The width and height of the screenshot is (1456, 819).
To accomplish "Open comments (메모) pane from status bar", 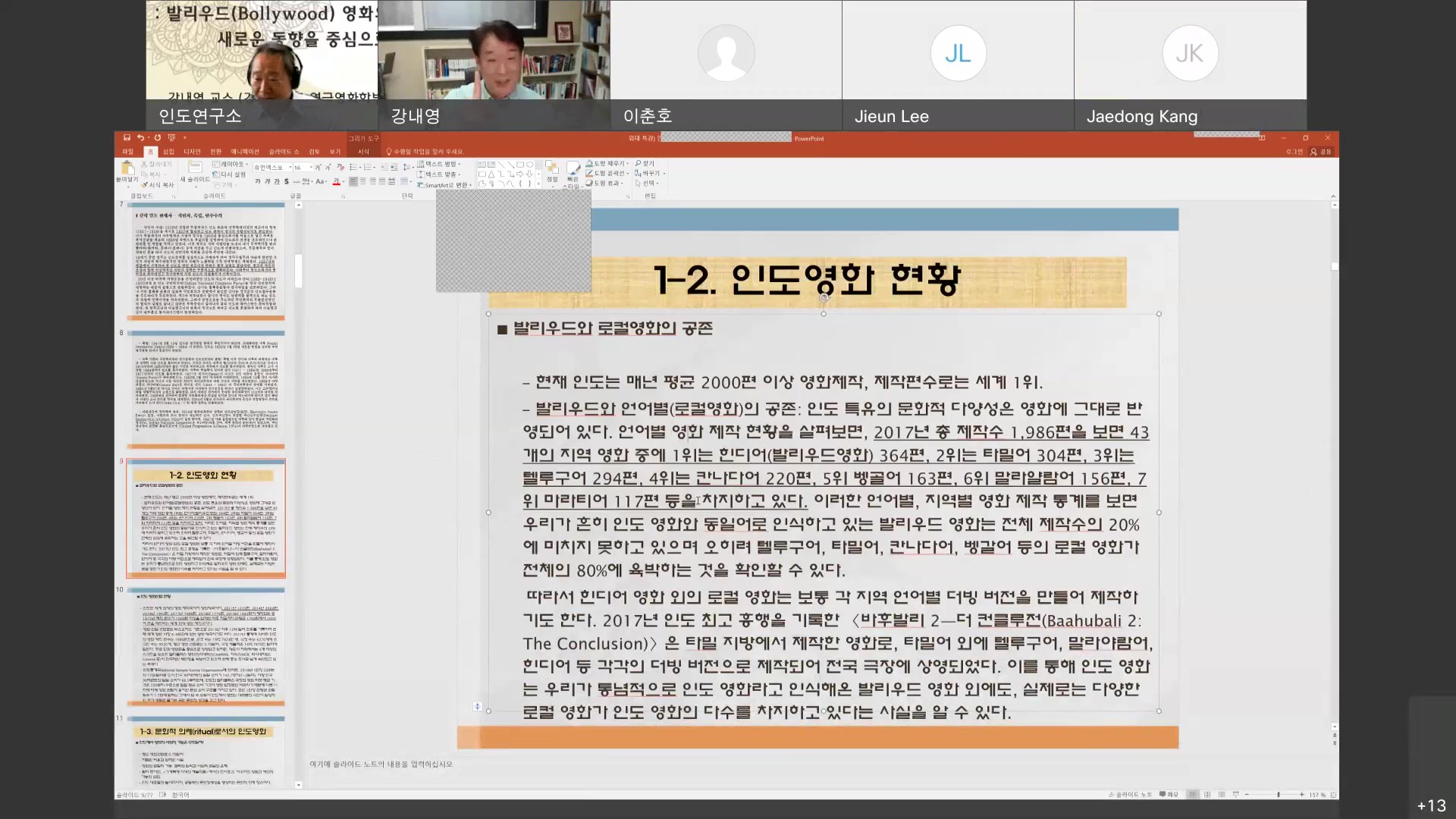I will point(1169,794).
